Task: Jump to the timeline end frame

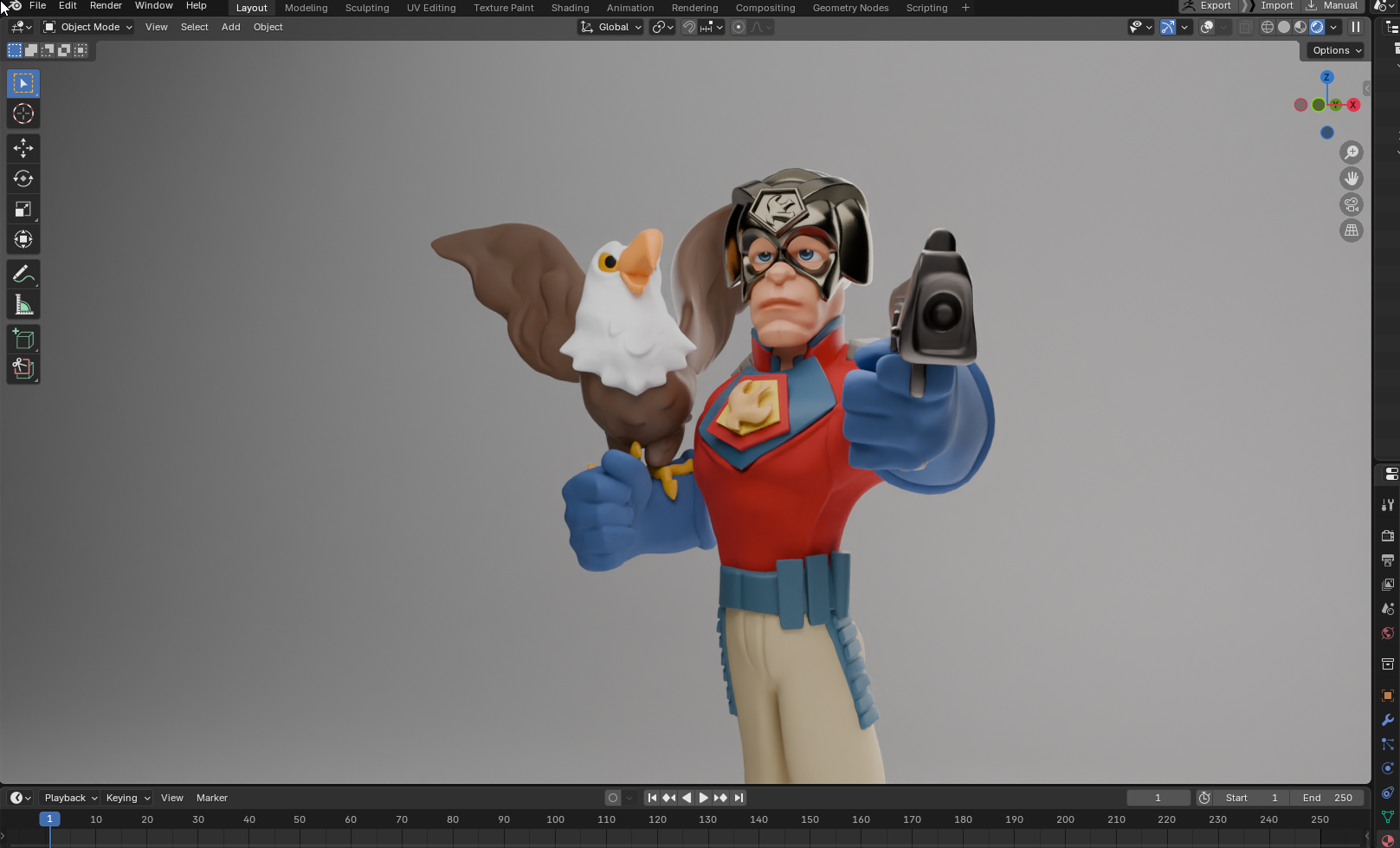Action: tap(739, 798)
